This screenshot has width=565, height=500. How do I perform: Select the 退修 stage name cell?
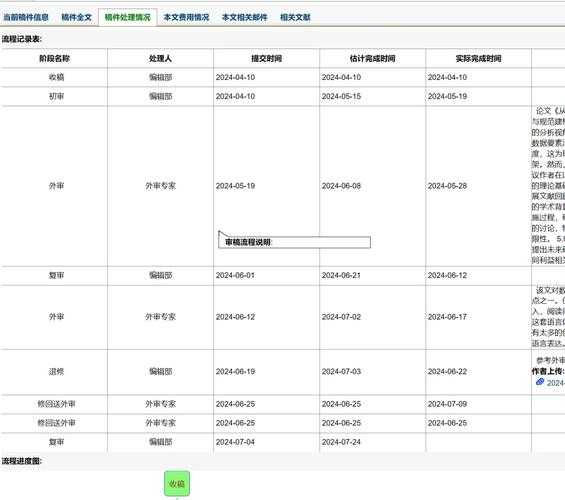pyautogui.click(x=56, y=371)
